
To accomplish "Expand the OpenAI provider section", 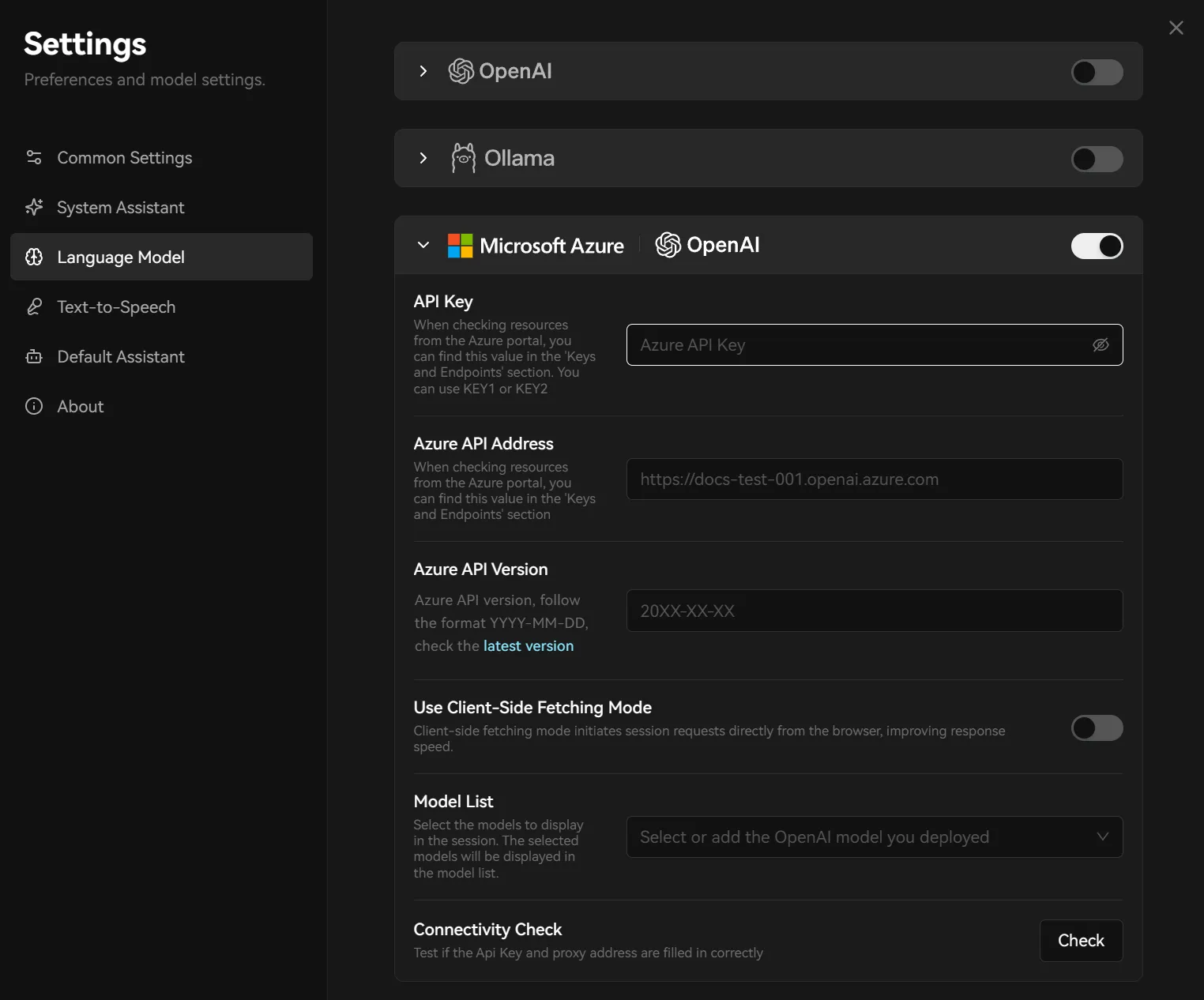I will pos(423,71).
